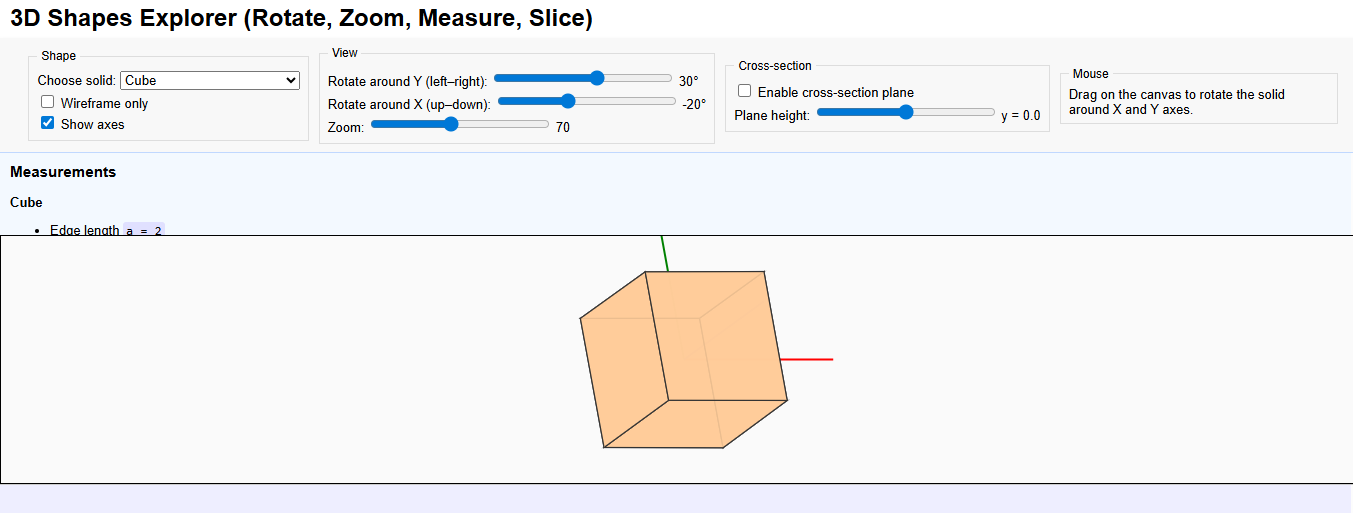Open the Choose solid dropdown

click(x=210, y=81)
